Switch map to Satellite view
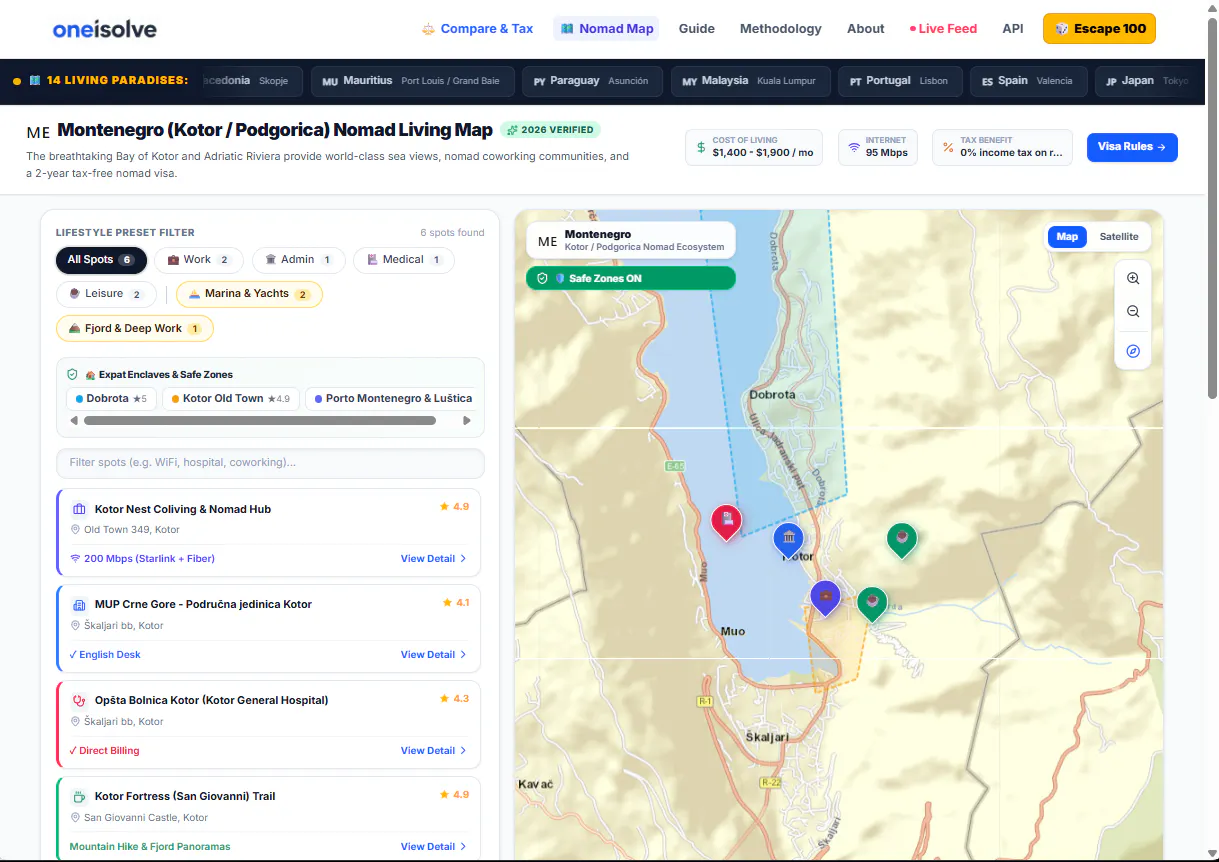 [1118, 237]
